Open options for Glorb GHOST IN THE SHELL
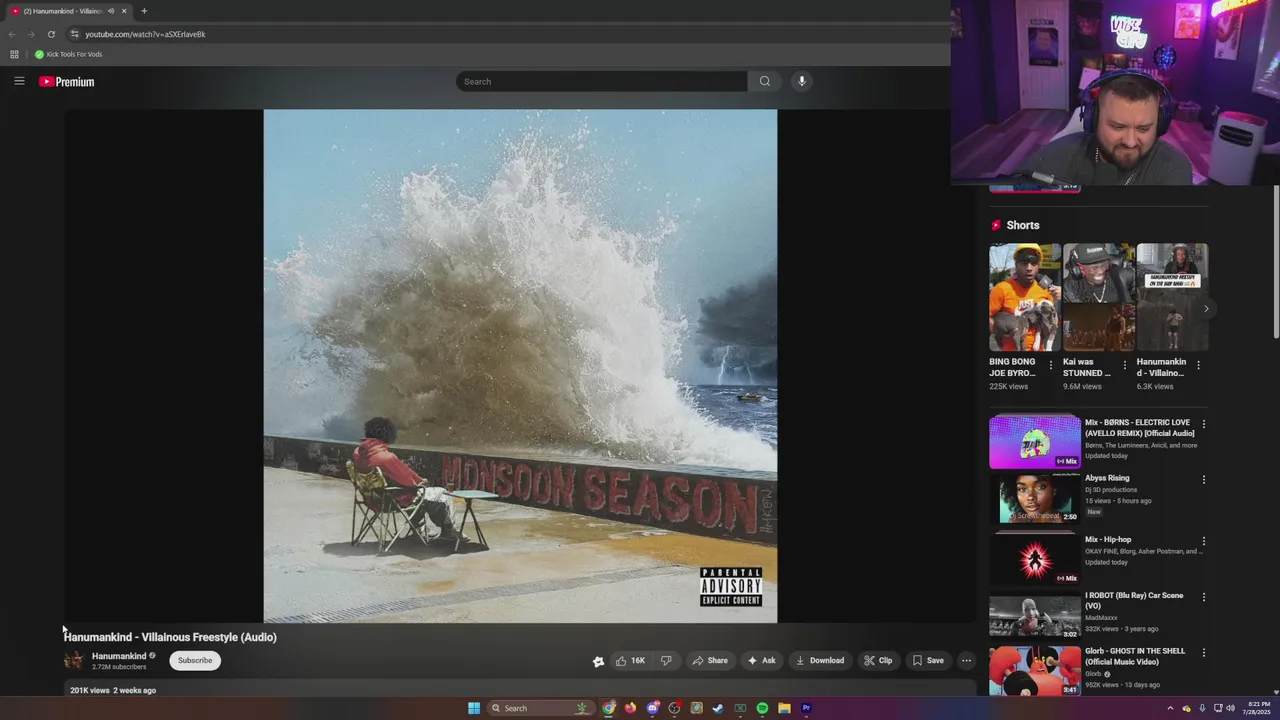The width and height of the screenshot is (1280, 720). point(1203,653)
